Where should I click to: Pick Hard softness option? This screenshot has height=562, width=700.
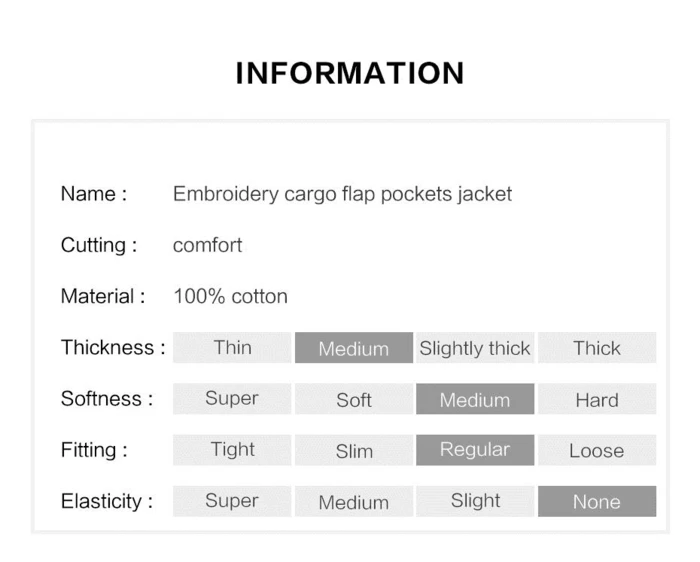[x=597, y=399]
